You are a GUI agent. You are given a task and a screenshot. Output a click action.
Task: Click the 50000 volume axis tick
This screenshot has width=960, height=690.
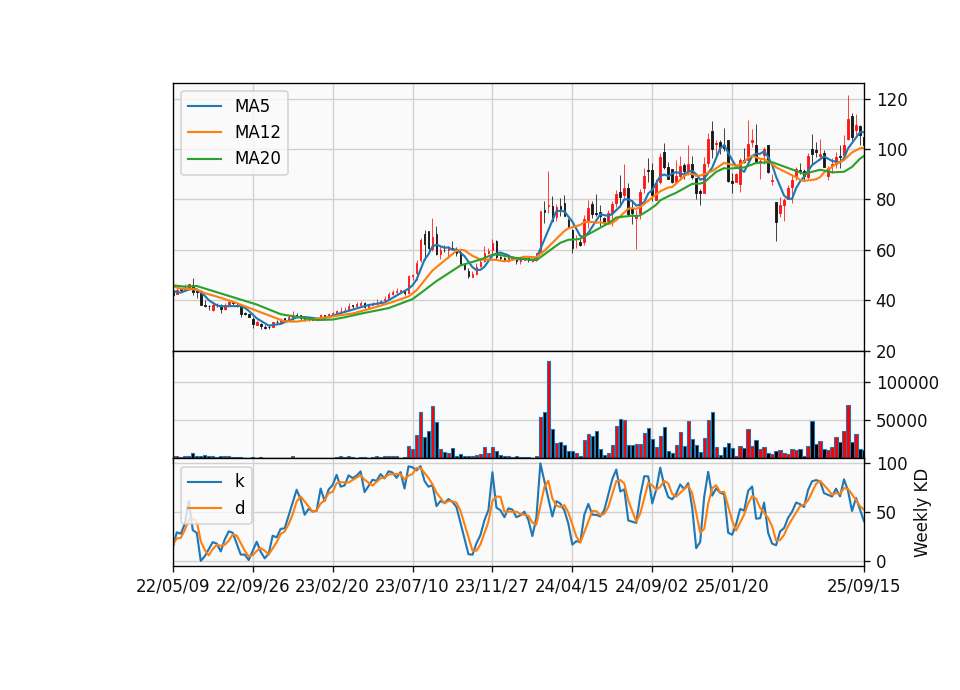pyautogui.click(x=902, y=421)
